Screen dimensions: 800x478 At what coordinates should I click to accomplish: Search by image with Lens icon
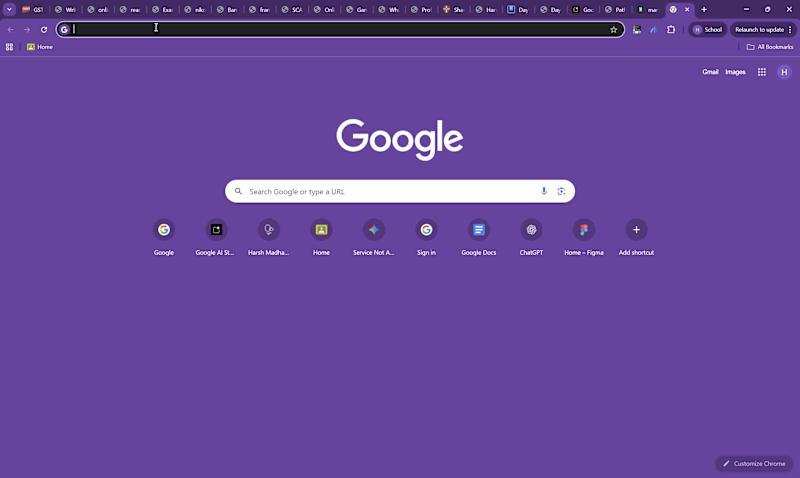[561, 191]
